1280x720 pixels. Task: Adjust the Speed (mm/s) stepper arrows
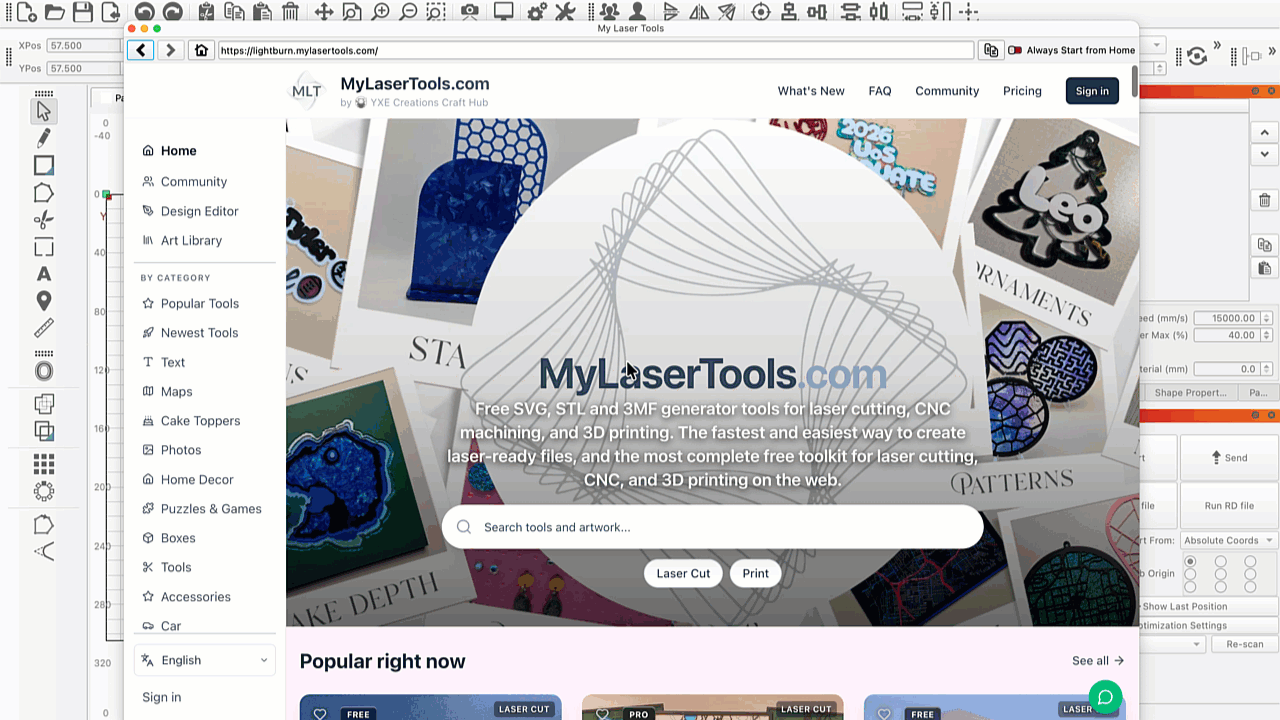point(1267,318)
